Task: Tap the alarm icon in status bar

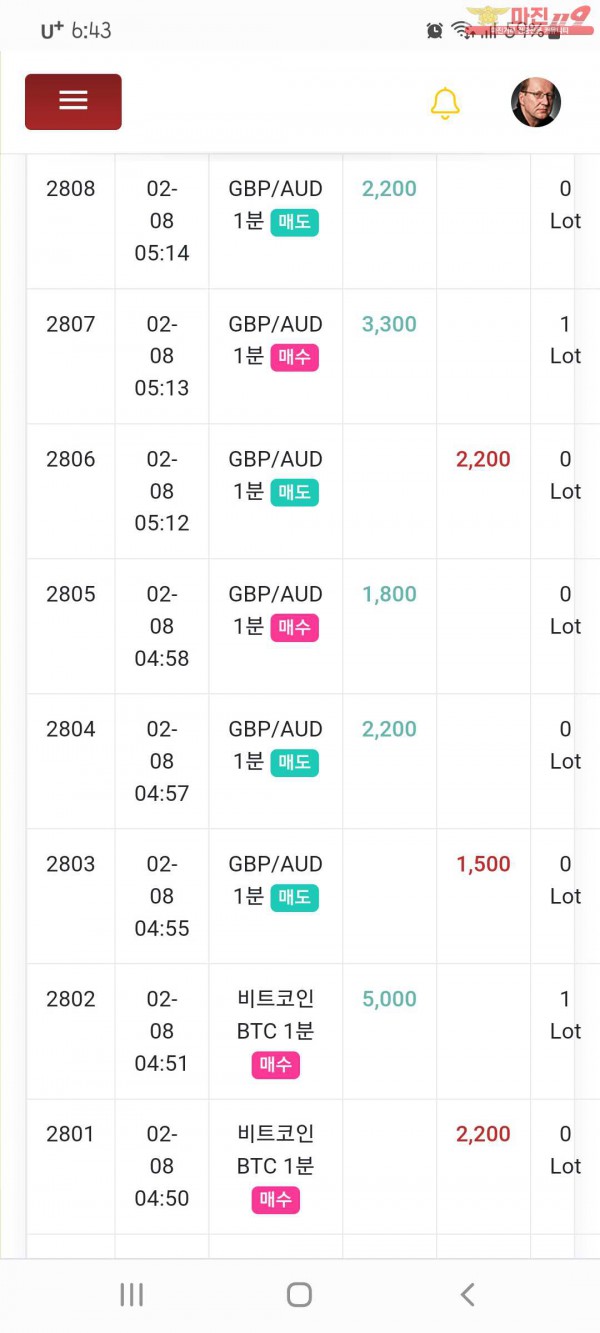Action: (434, 30)
